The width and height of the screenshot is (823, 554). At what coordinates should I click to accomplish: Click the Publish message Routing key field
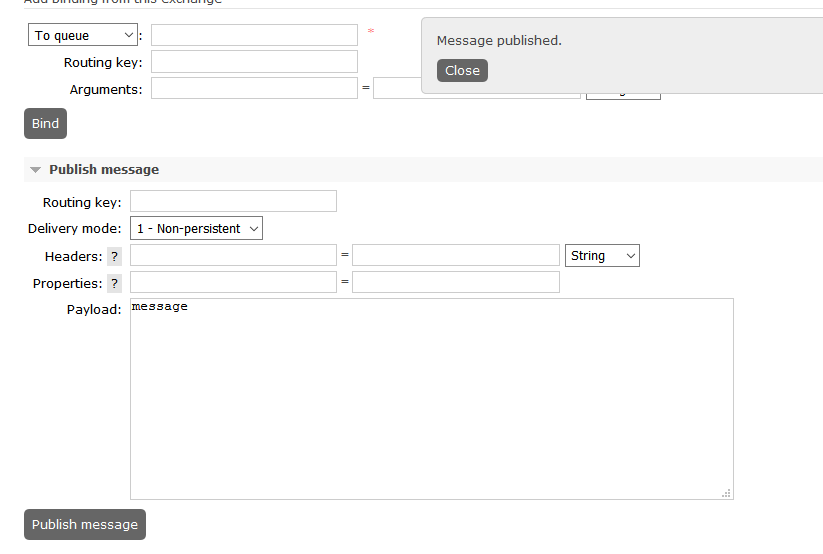click(234, 201)
